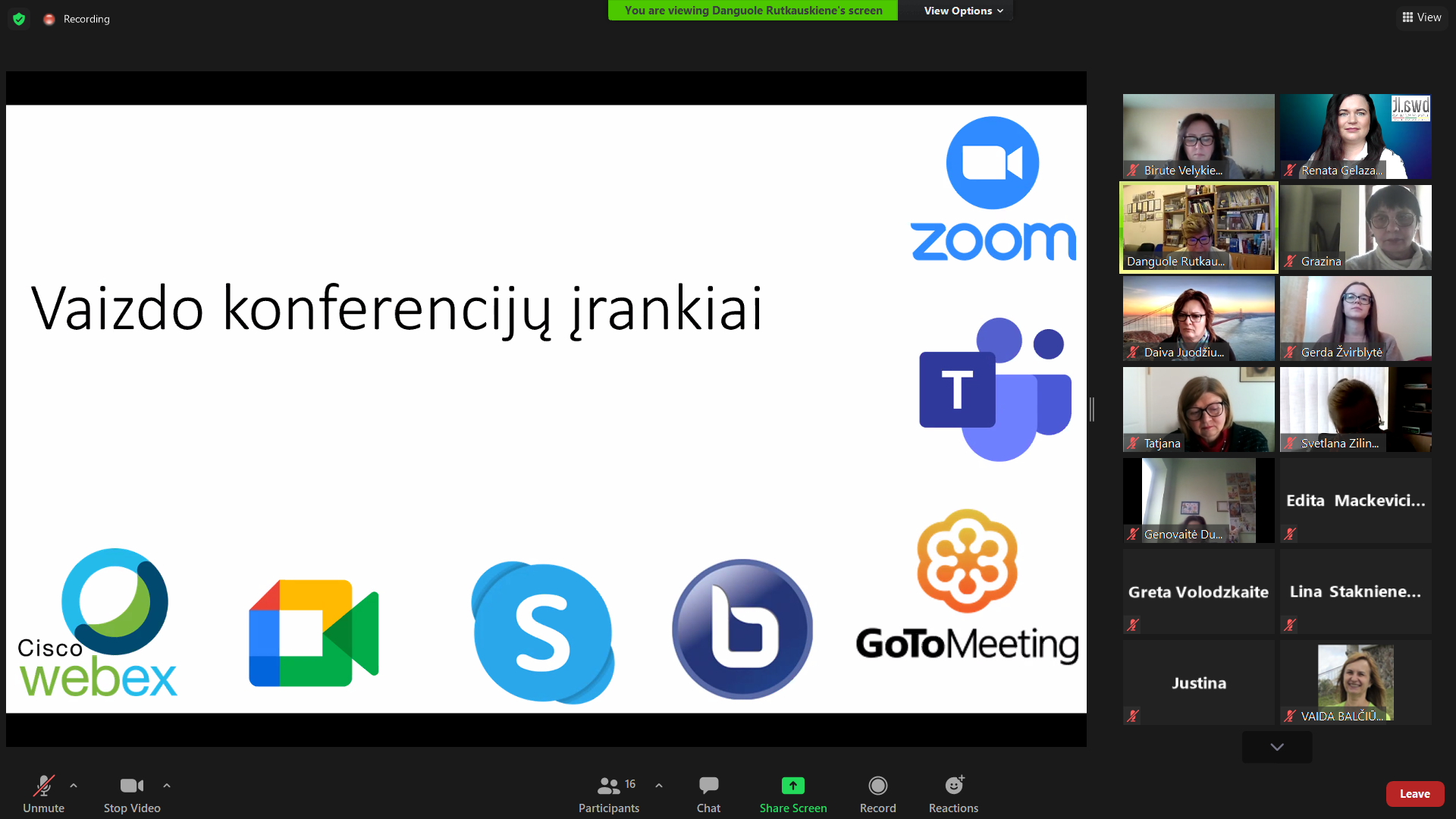Viewport: 1456px width, 819px height.
Task: Click muted mic icon on Lina Stakniene tile
Action: pos(1290,625)
